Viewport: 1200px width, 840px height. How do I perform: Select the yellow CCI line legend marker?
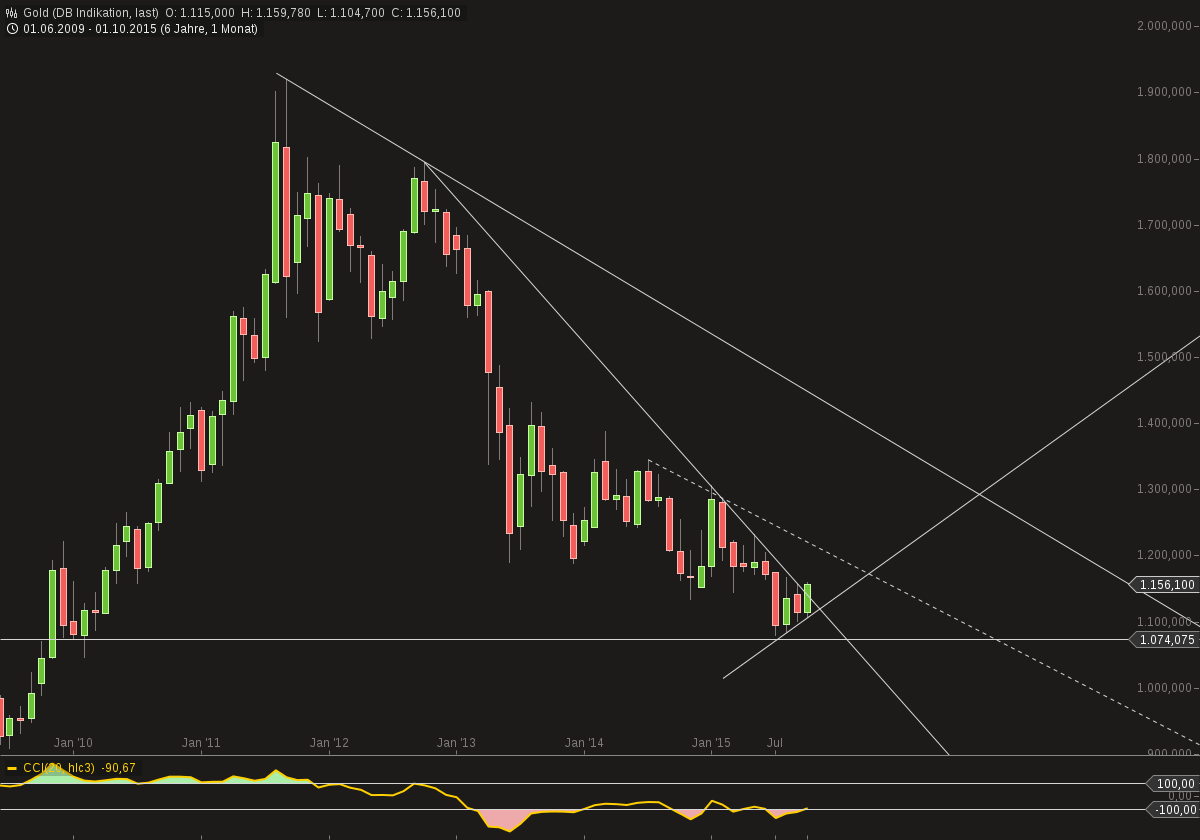pos(11,770)
